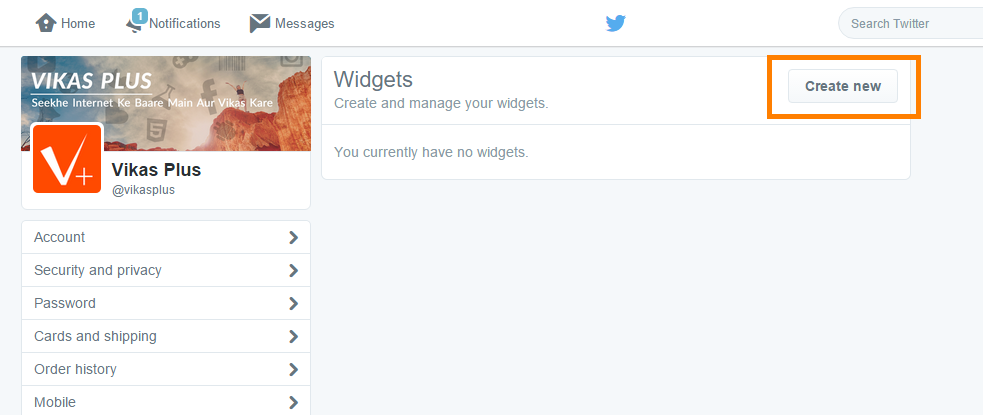Click the Messages envelope icon
Image resolution: width=983 pixels, height=415 pixels.
pos(260,24)
